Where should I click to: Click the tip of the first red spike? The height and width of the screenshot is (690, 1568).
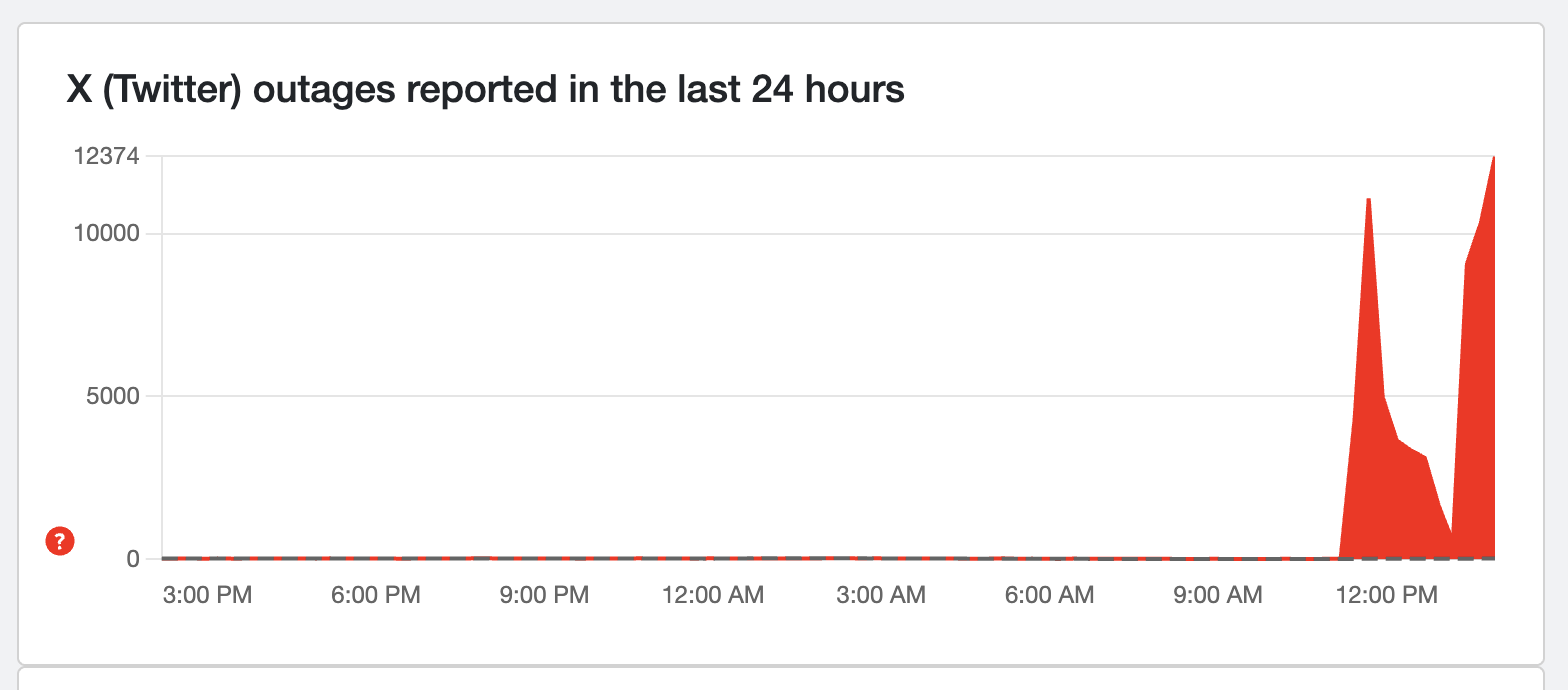pos(1368,200)
